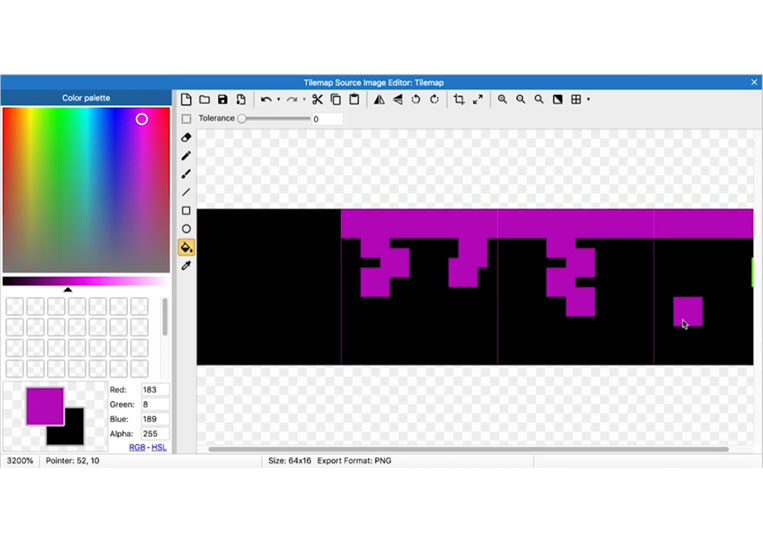Paste from the clipboard icon
Screen dimensions: 763x541
click(x=354, y=99)
